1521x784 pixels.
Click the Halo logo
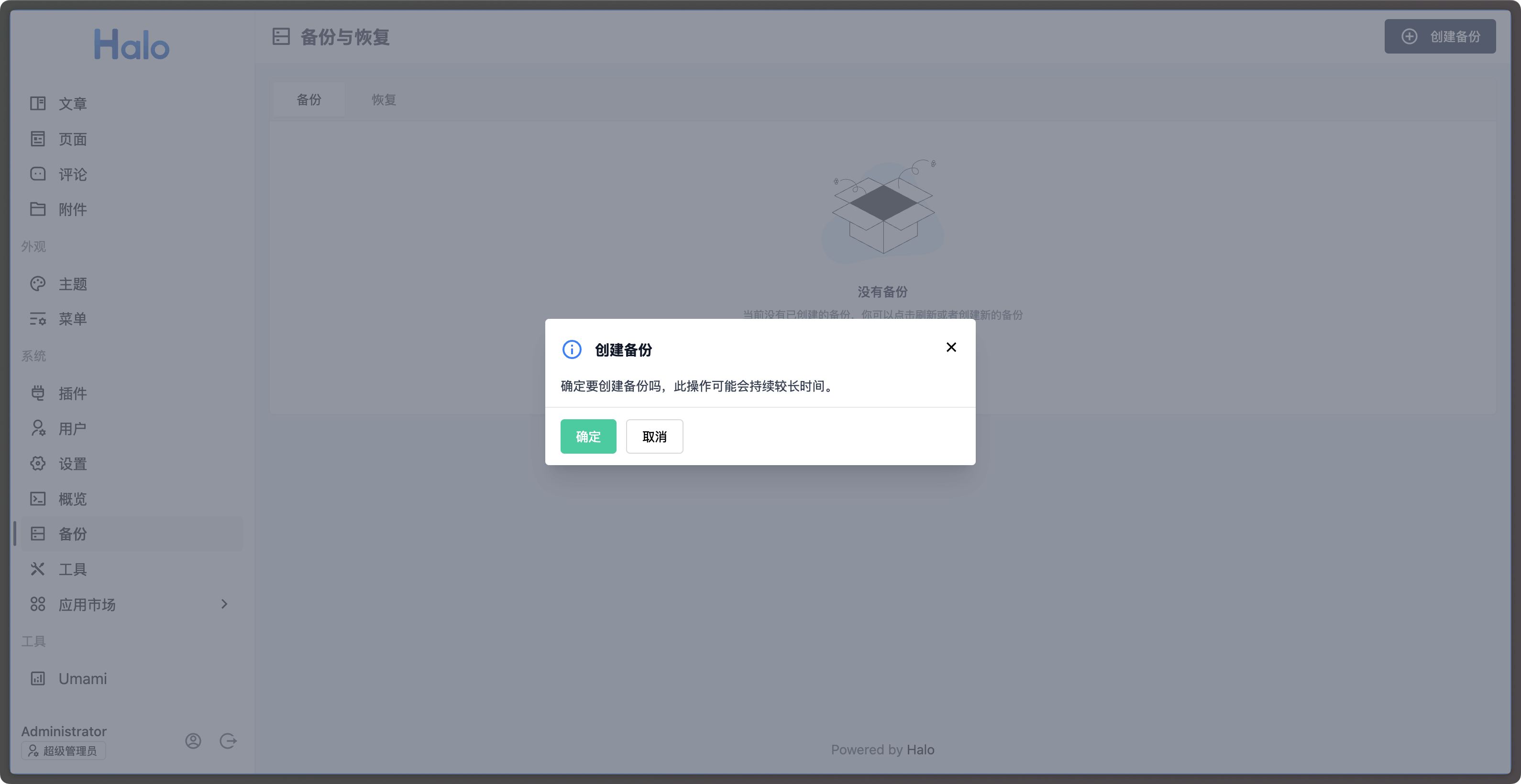pyautogui.click(x=132, y=45)
